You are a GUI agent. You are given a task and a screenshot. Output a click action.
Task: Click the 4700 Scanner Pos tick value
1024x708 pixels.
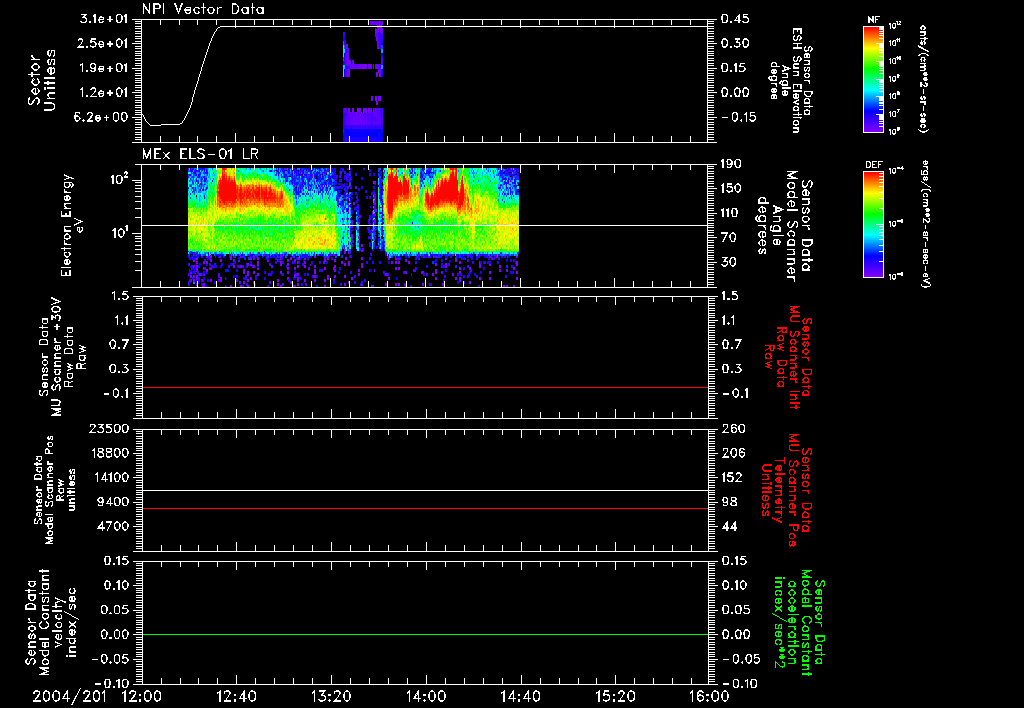(x=113, y=526)
